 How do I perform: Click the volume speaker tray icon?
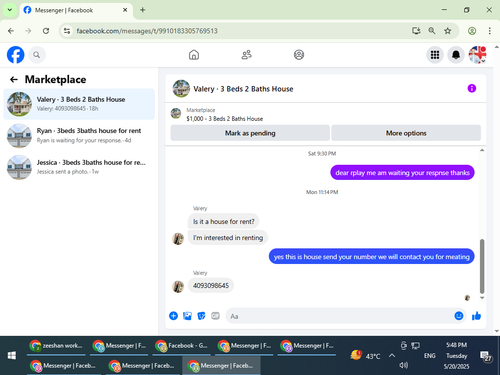403,366
